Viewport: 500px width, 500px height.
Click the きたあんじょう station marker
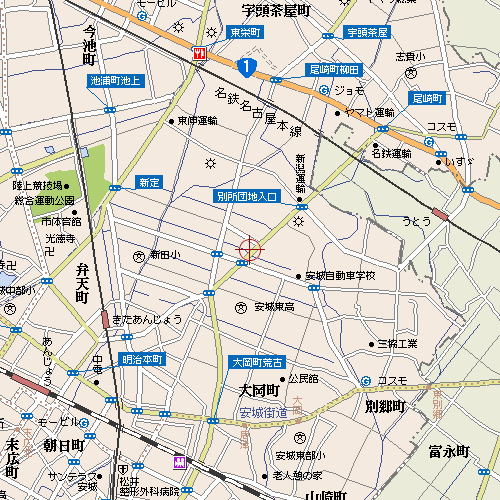coord(105,319)
